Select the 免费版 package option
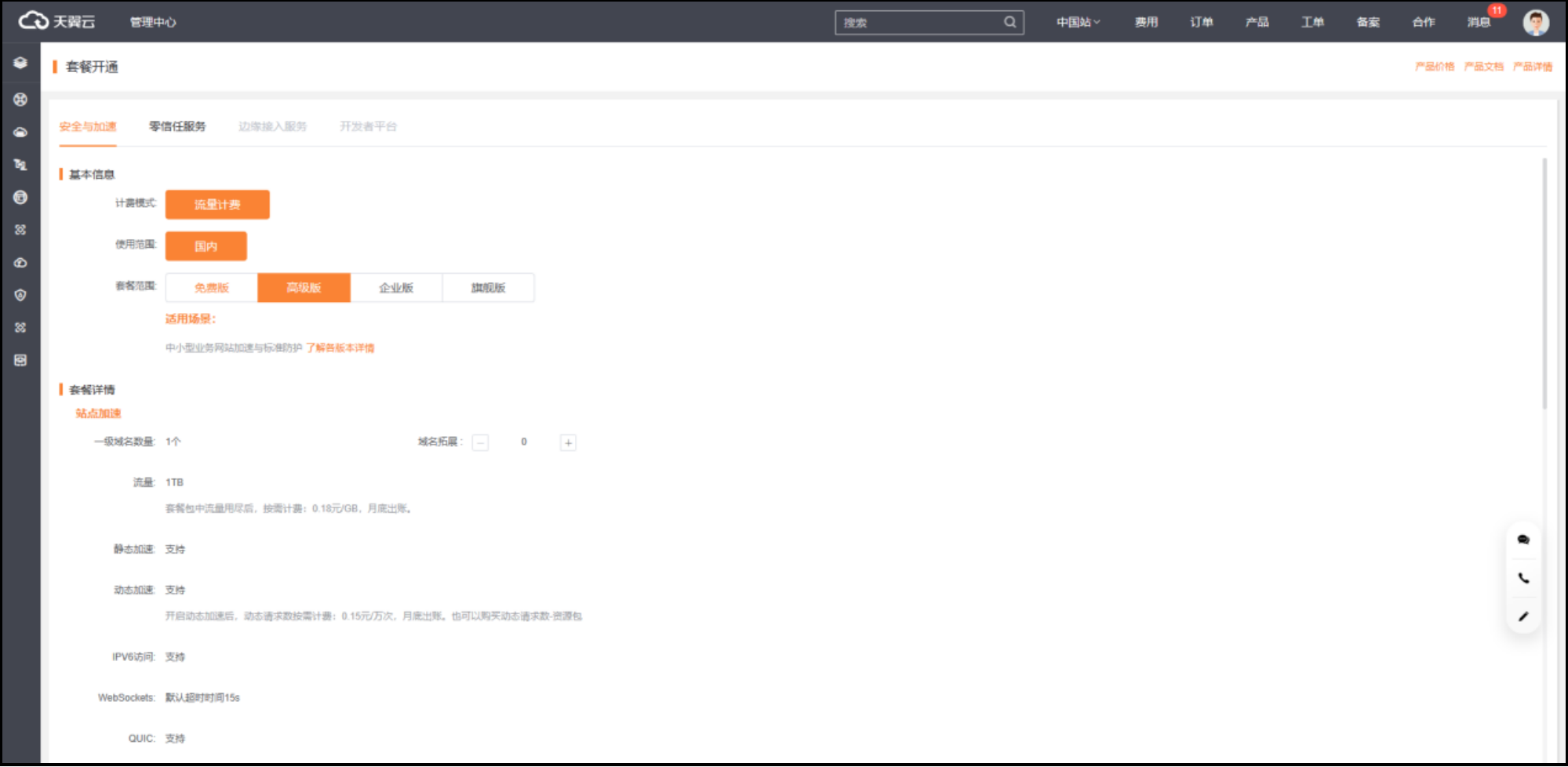Screen dimensions: 1568x767 (x=211, y=288)
